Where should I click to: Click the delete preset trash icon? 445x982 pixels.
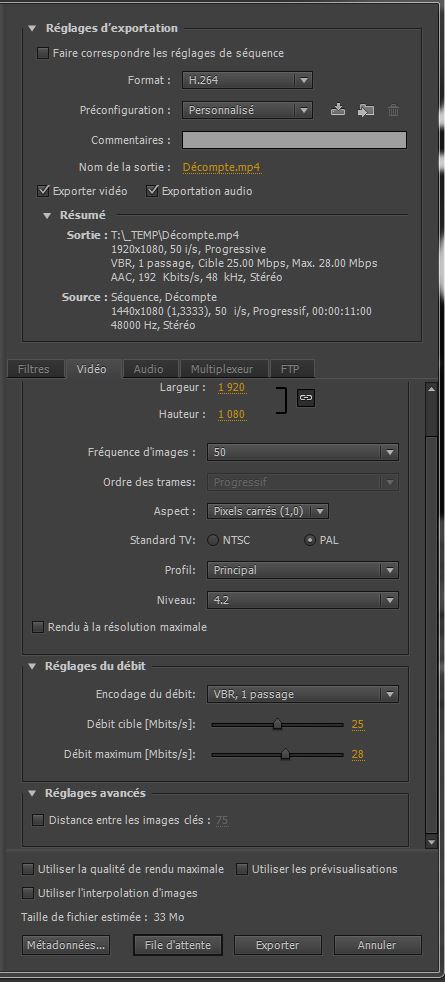[x=393, y=110]
